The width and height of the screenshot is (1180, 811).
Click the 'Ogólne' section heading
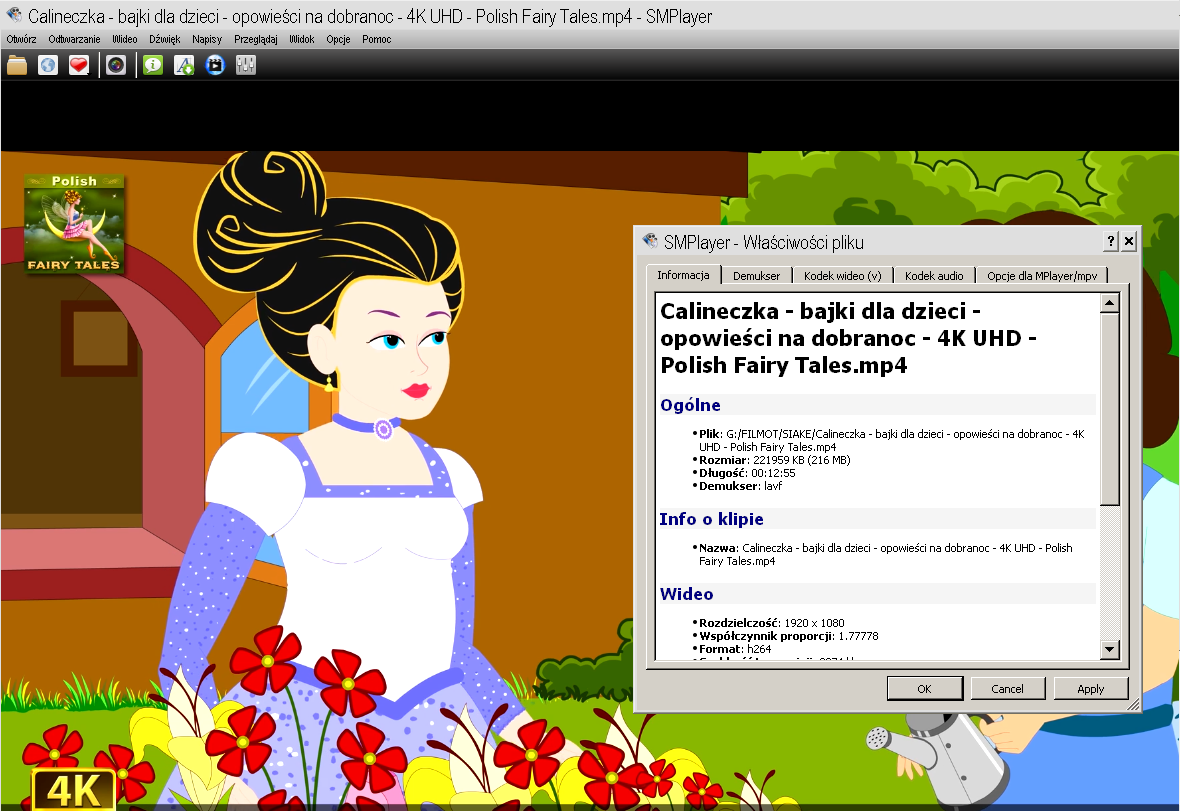point(690,405)
